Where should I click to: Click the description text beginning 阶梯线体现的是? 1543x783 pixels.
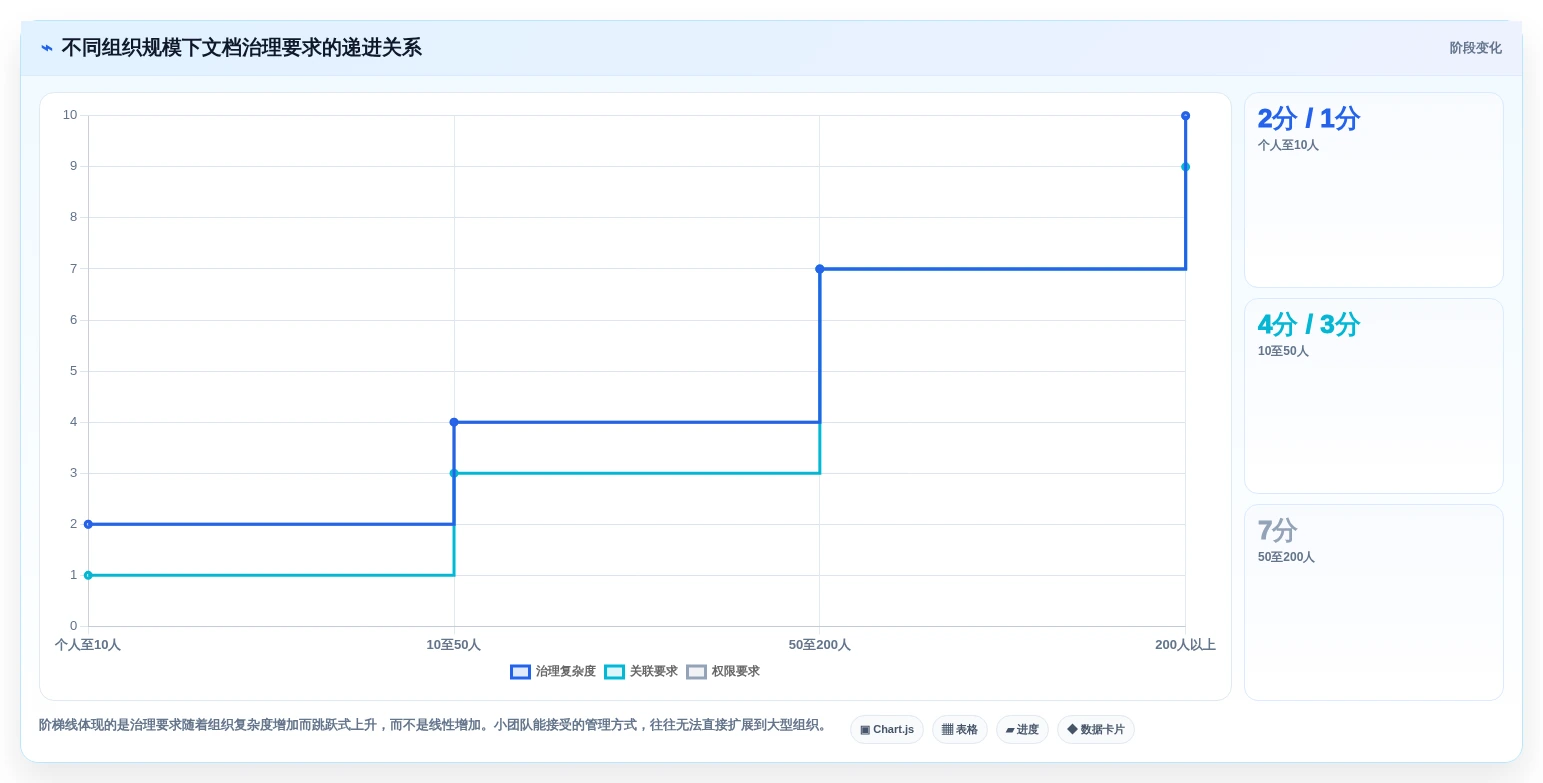(x=434, y=725)
